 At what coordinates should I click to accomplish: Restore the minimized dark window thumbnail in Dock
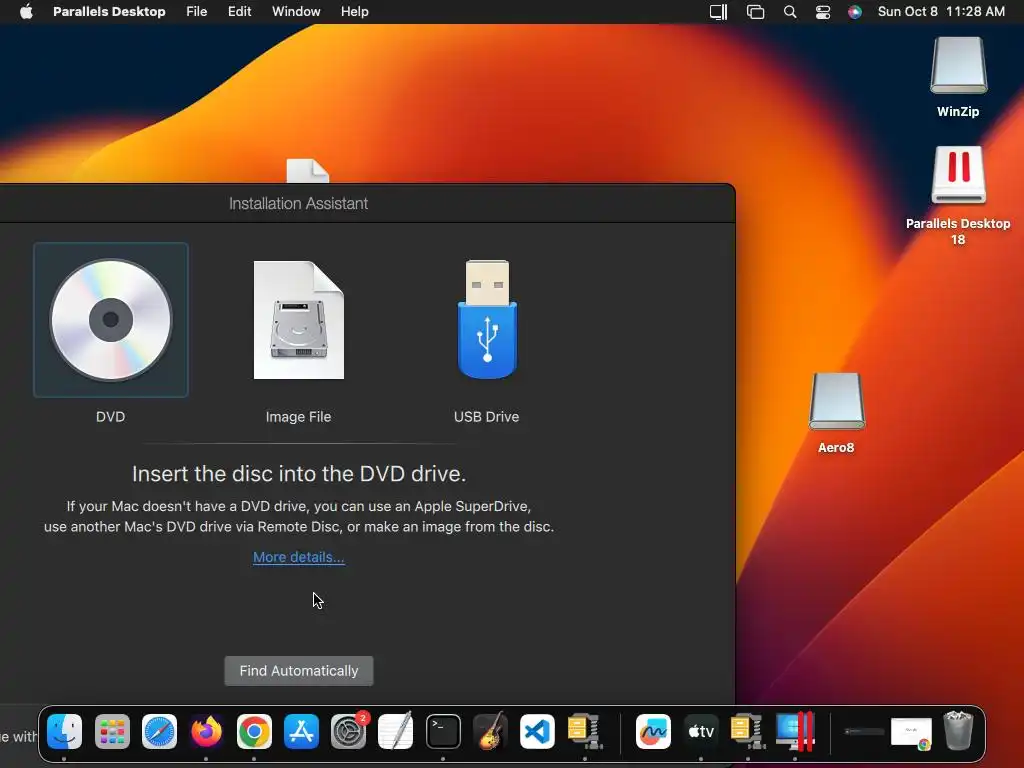click(x=863, y=731)
